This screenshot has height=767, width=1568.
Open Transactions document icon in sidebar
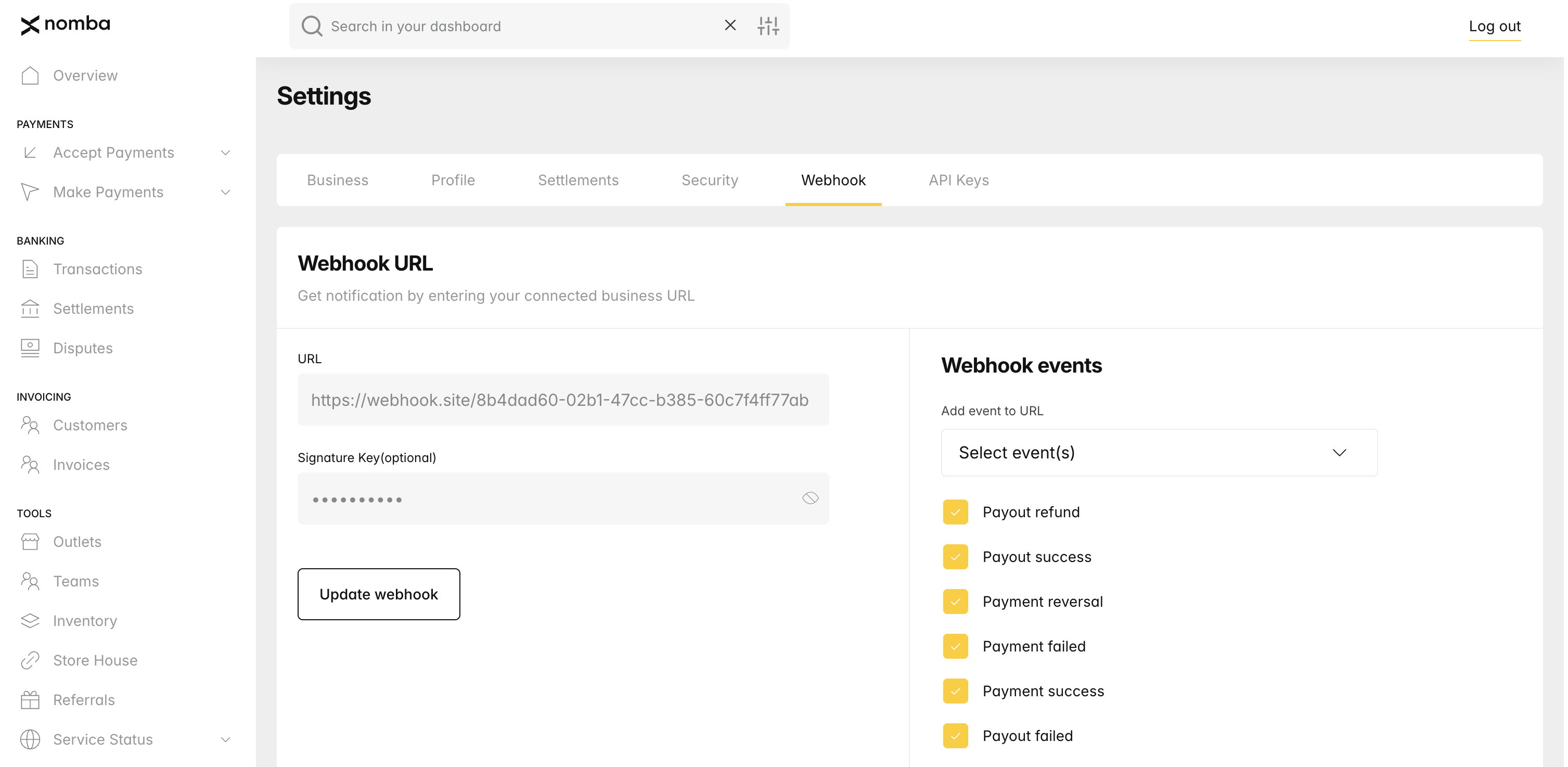tap(30, 270)
